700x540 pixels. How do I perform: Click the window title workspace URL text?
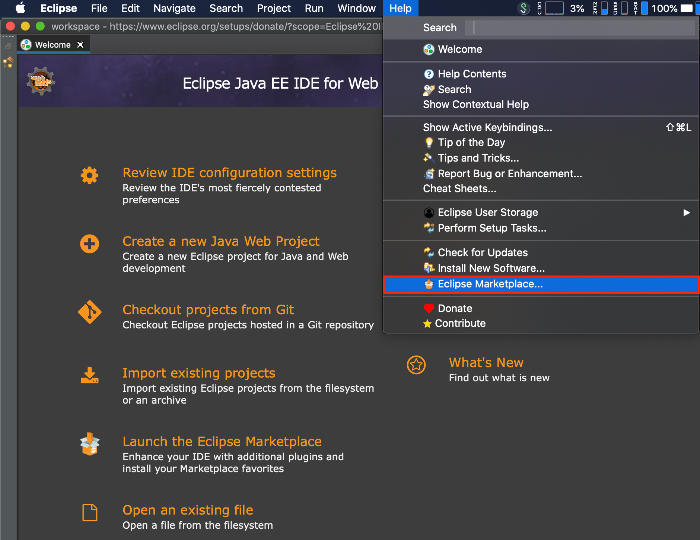[216, 26]
